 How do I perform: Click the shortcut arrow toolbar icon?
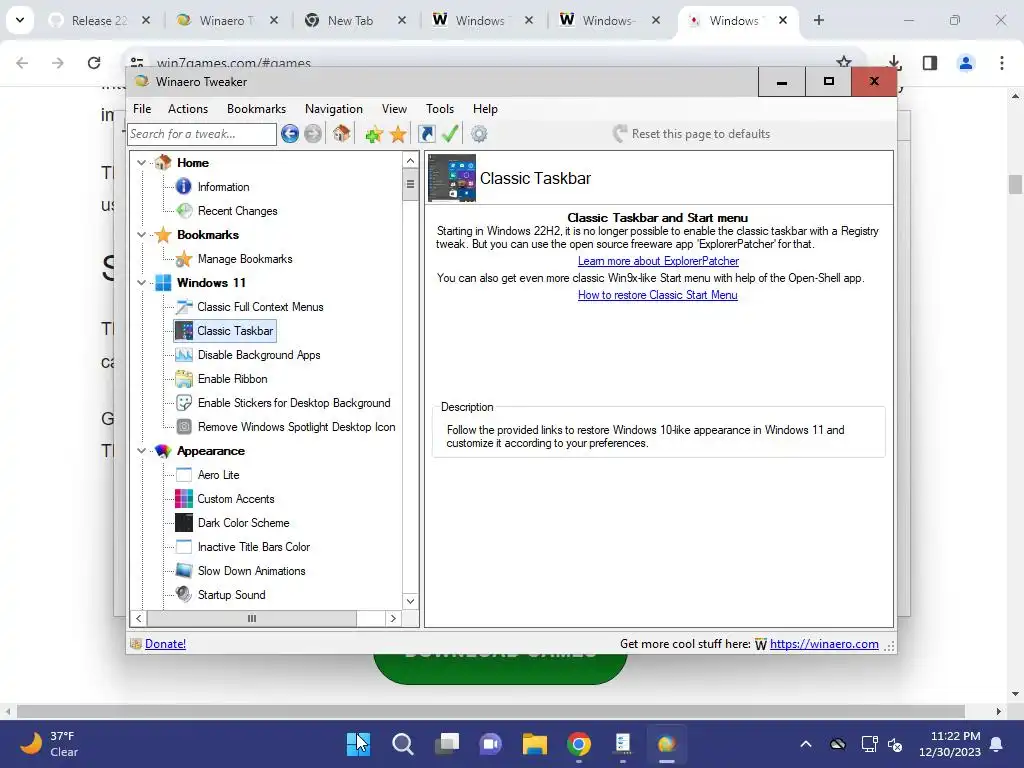[427, 134]
